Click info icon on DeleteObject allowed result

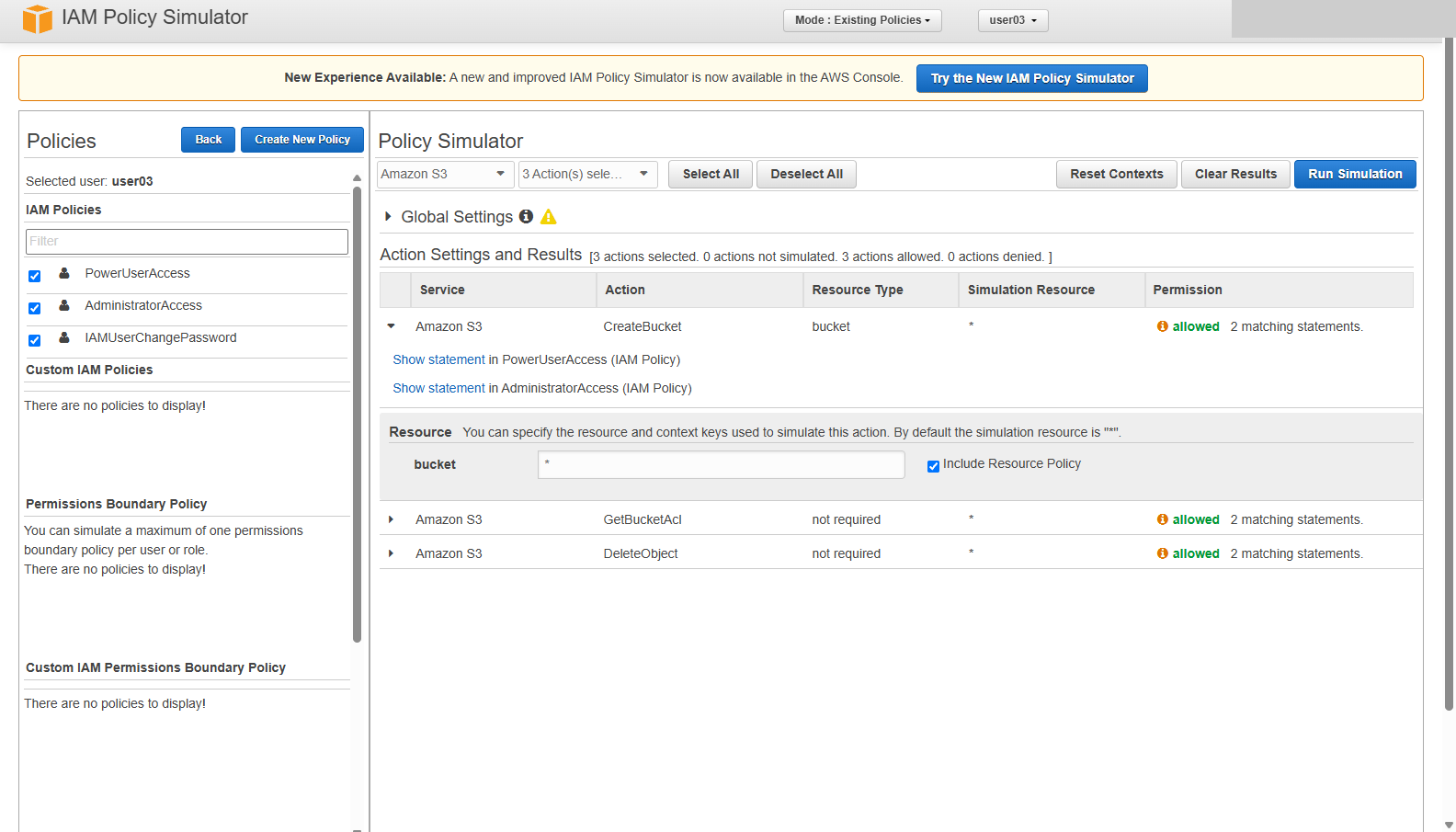click(1163, 553)
